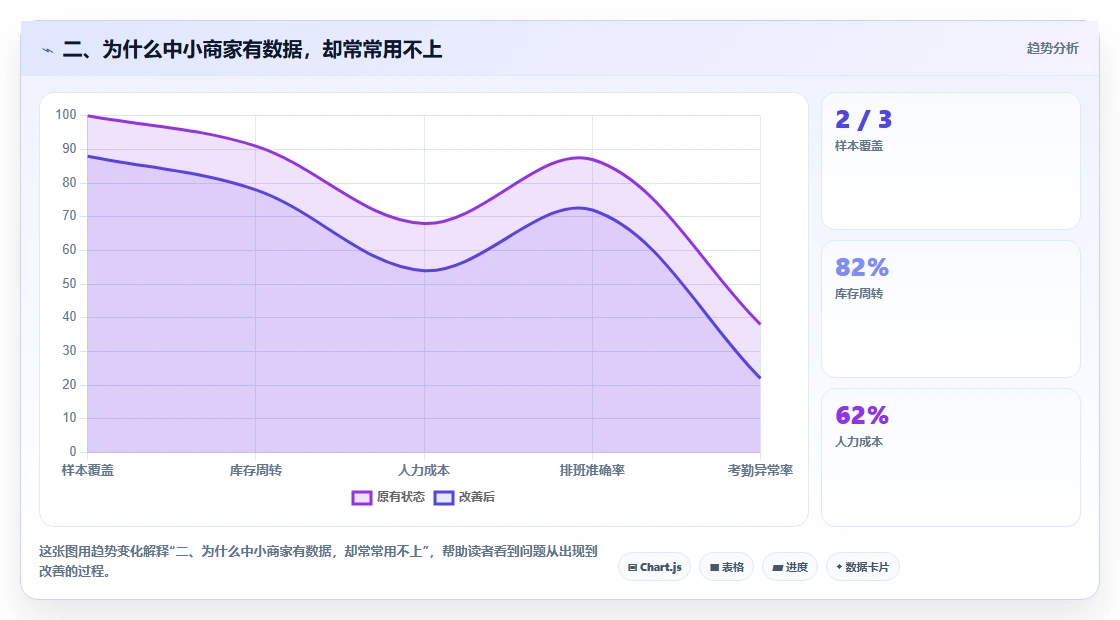1120x620 pixels.
Task: Click the 0 y-axis tick label
Action: (73, 451)
